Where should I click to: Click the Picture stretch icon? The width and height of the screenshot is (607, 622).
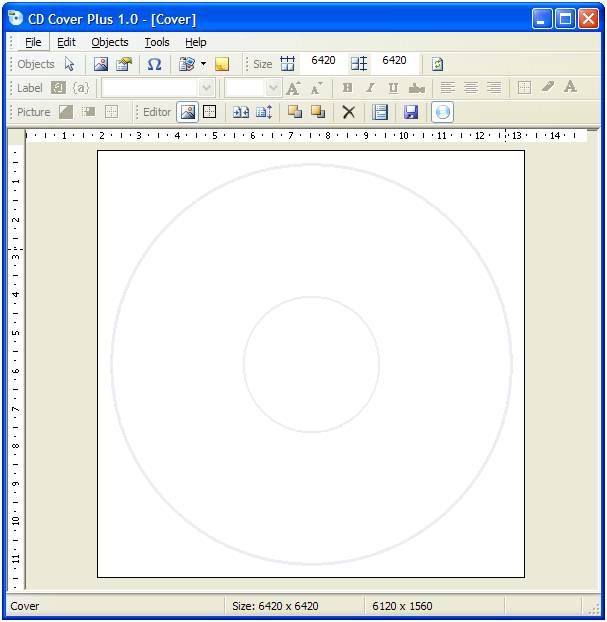click(88, 112)
